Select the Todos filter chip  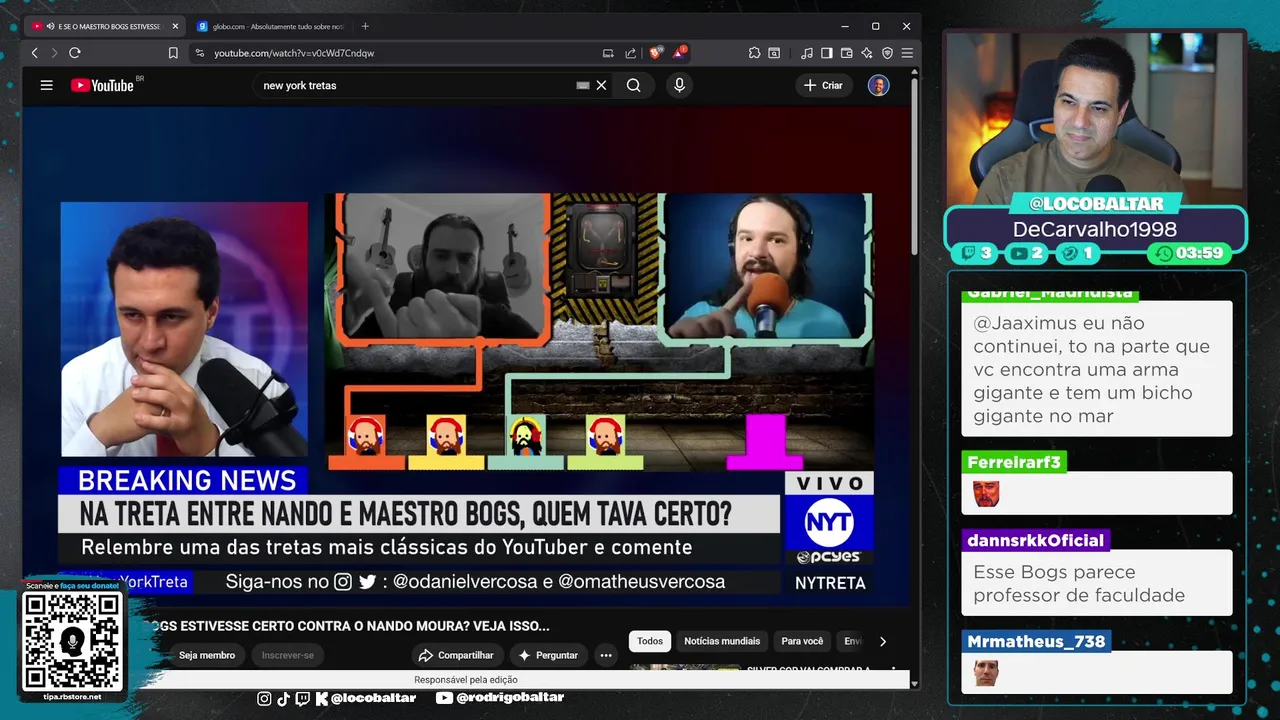pos(650,641)
